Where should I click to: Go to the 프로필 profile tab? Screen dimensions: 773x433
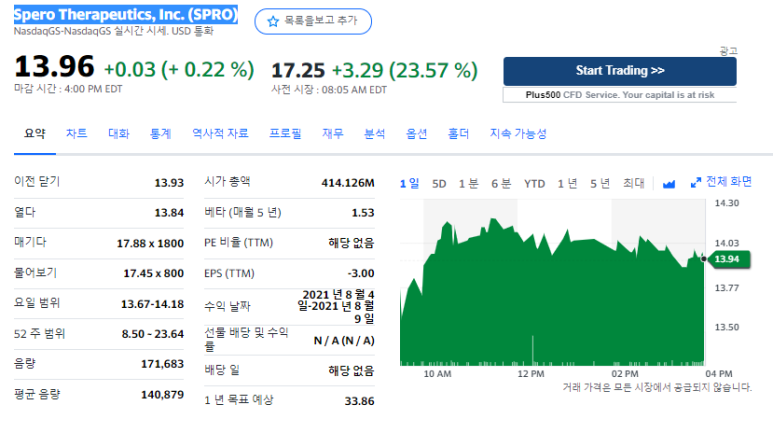point(285,134)
